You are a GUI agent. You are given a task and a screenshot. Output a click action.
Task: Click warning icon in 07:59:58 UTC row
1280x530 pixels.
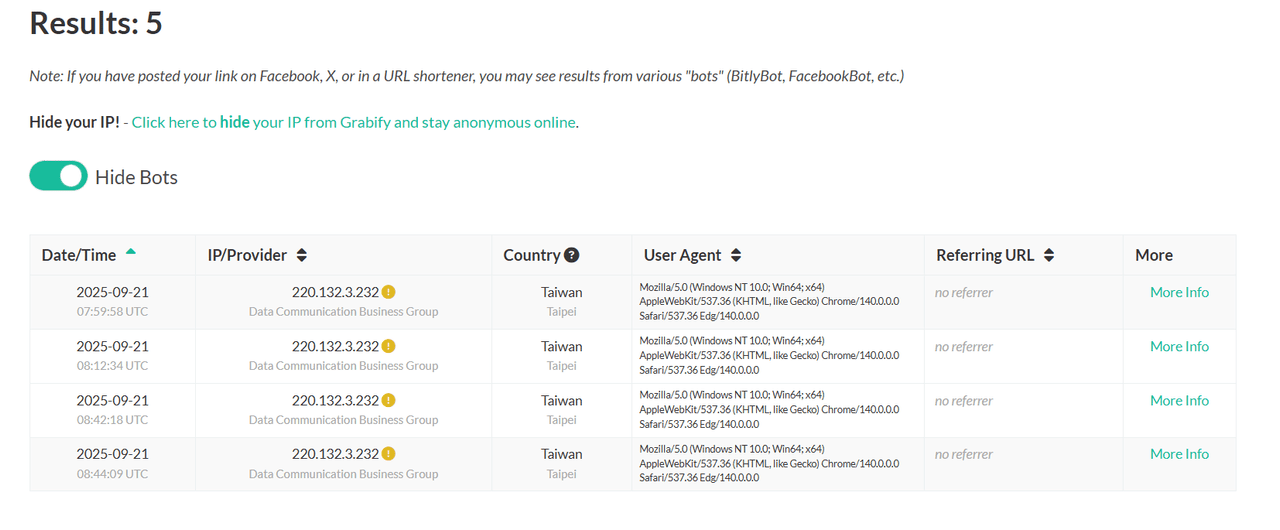point(389,292)
